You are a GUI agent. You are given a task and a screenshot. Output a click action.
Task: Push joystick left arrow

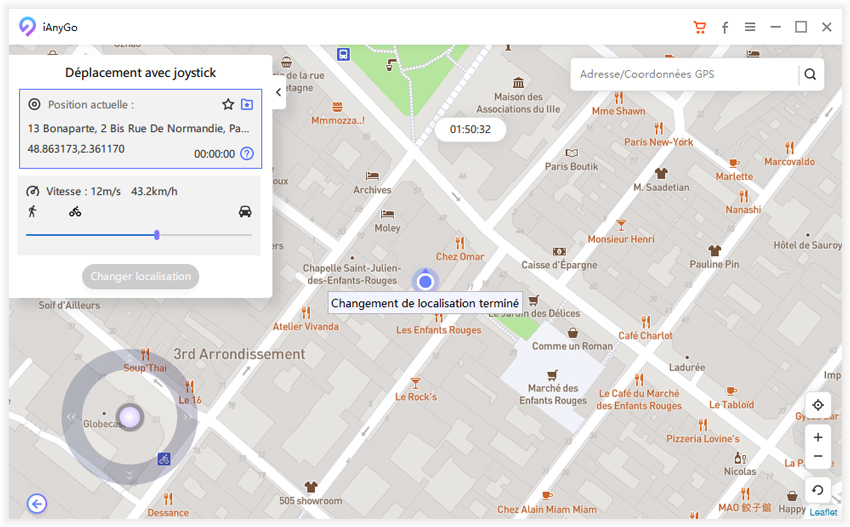click(72, 417)
